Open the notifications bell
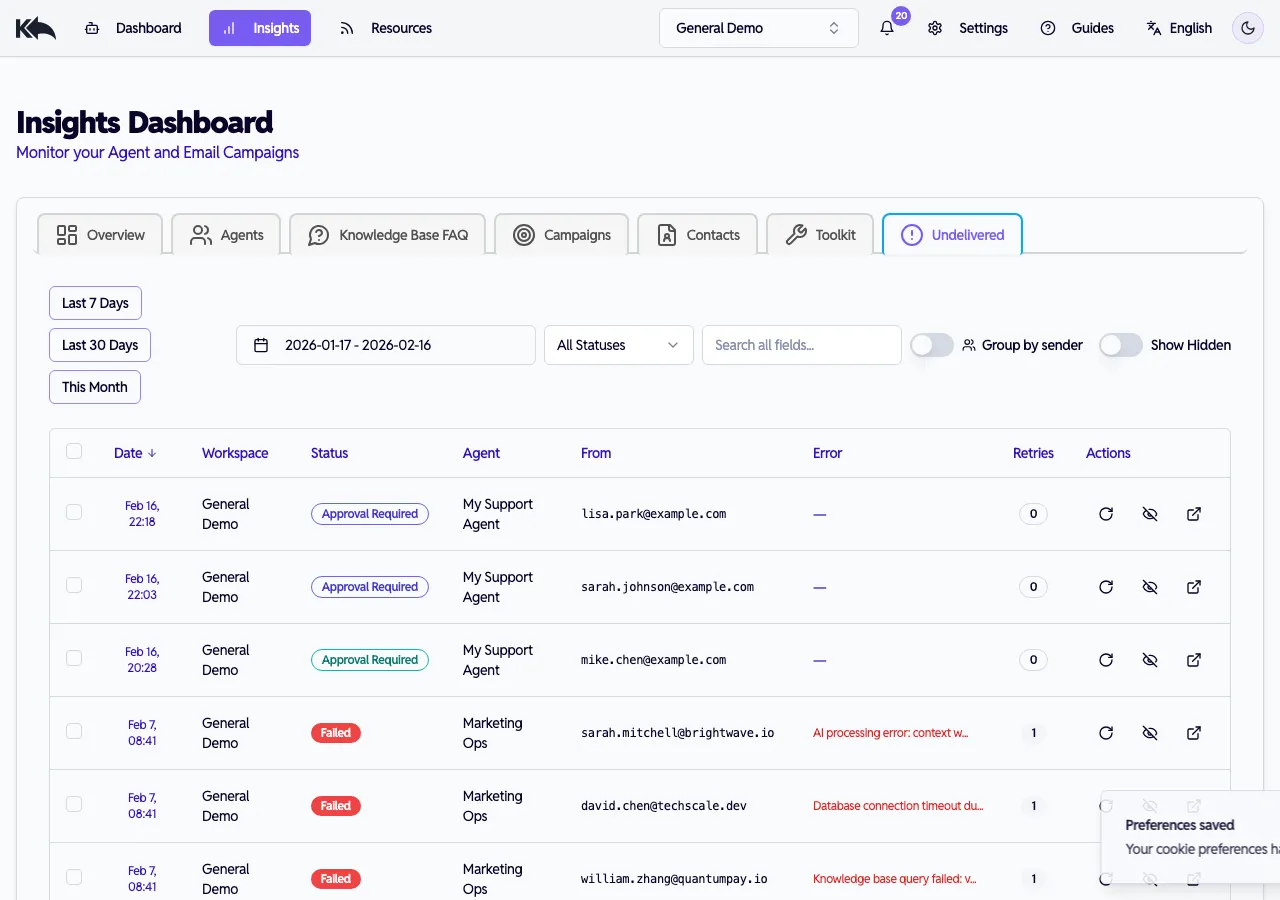The width and height of the screenshot is (1280, 900). (x=886, y=28)
